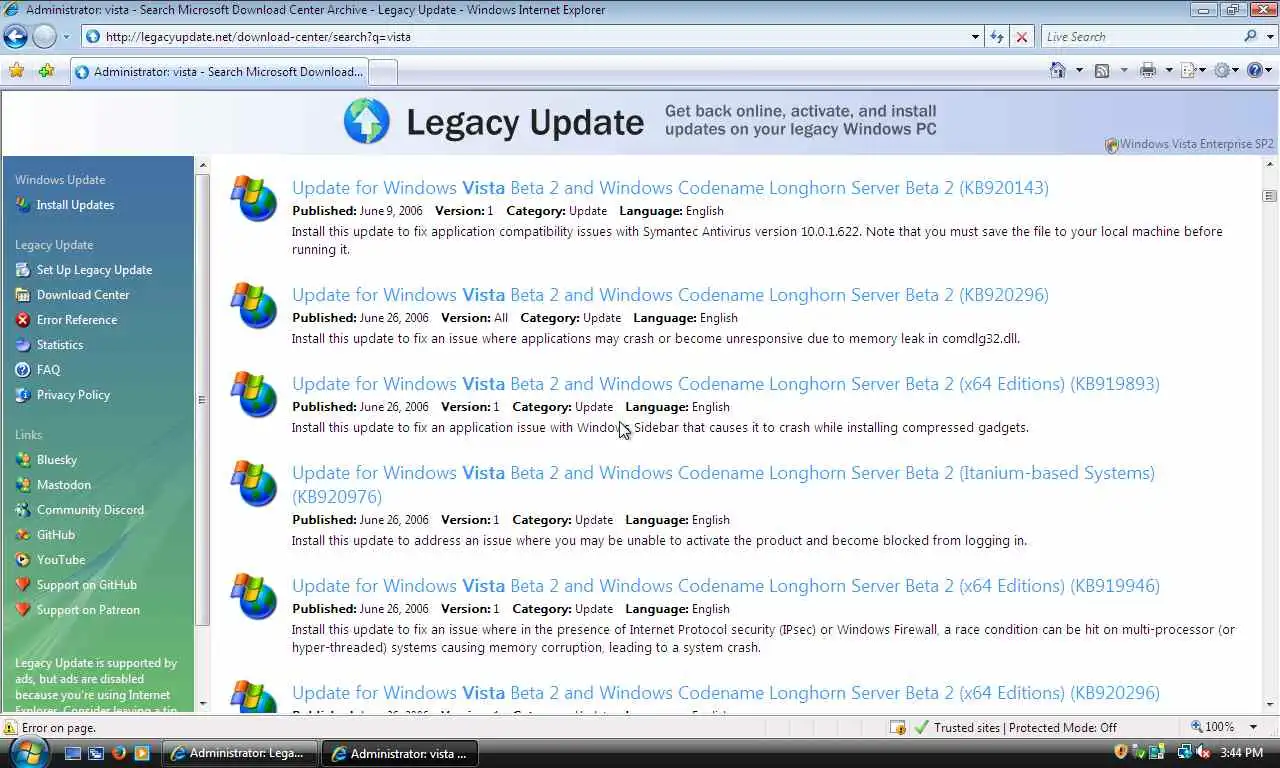The height and width of the screenshot is (768, 1280).
Task: Open Set Up Legacy Update link
Action: pyautogui.click(x=94, y=270)
